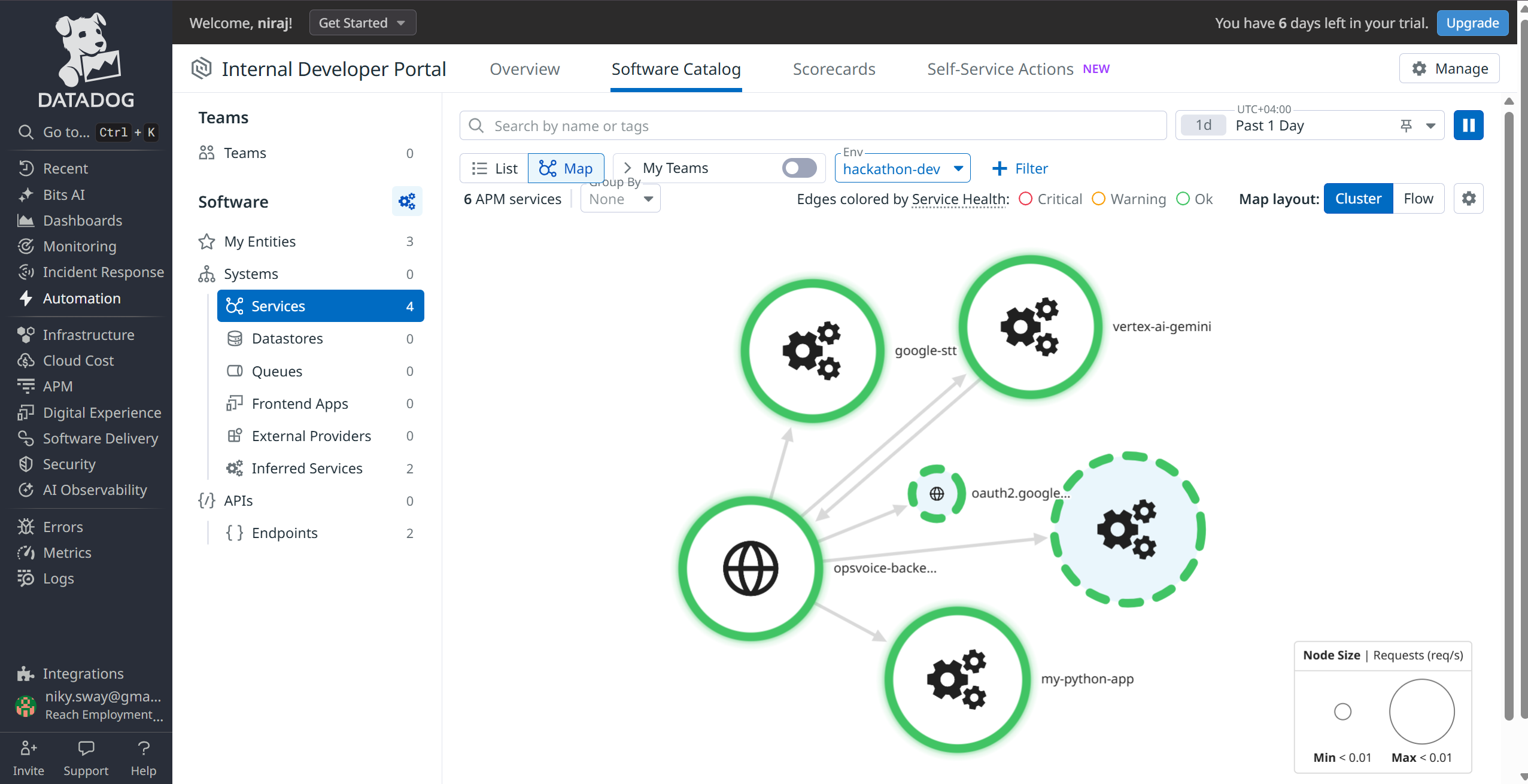Screen dimensions: 1528x784
Task: Click the pause live updates icon
Action: (1468, 126)
